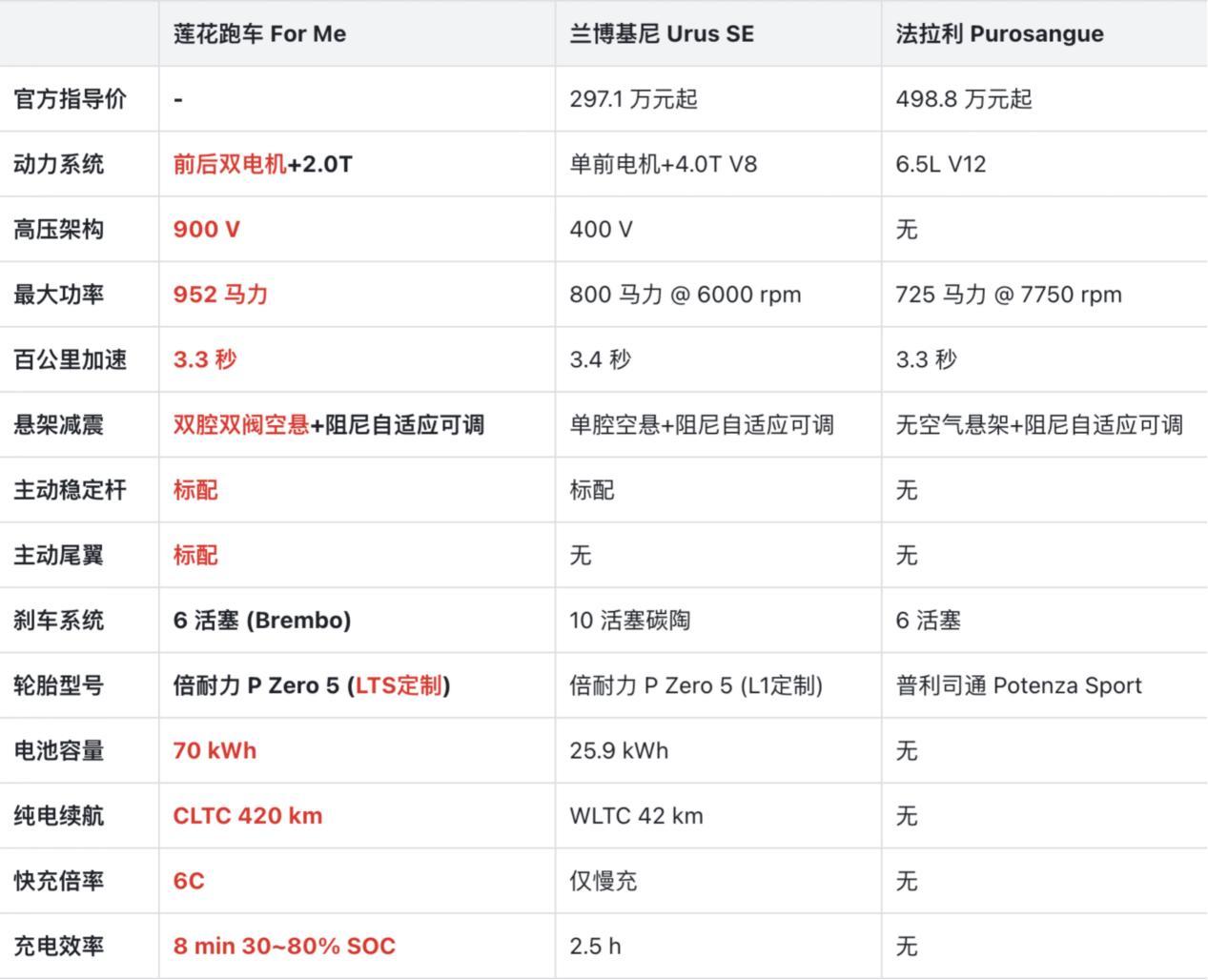Viewport: 1208px width, 980px height.
Task: Click the 800 马力 @ 6000 rpm cell
Action: [x=685, y=295]
